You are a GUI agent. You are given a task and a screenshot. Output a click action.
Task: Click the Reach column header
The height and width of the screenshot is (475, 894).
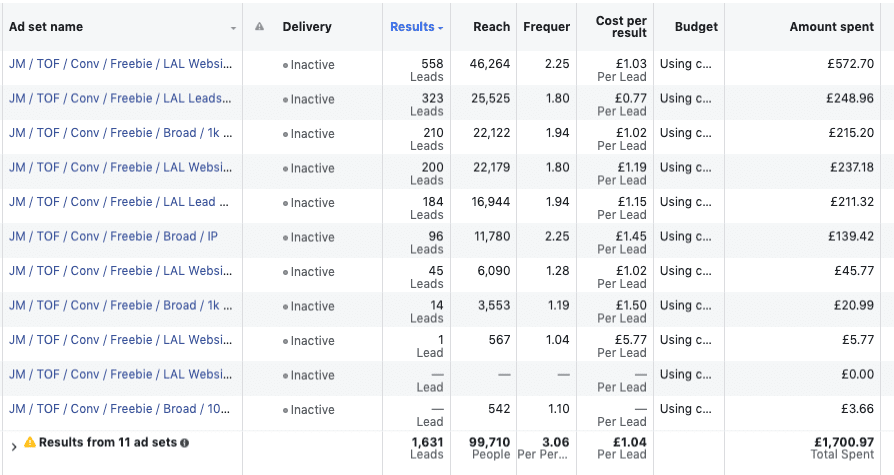click(x=491, y=27)
